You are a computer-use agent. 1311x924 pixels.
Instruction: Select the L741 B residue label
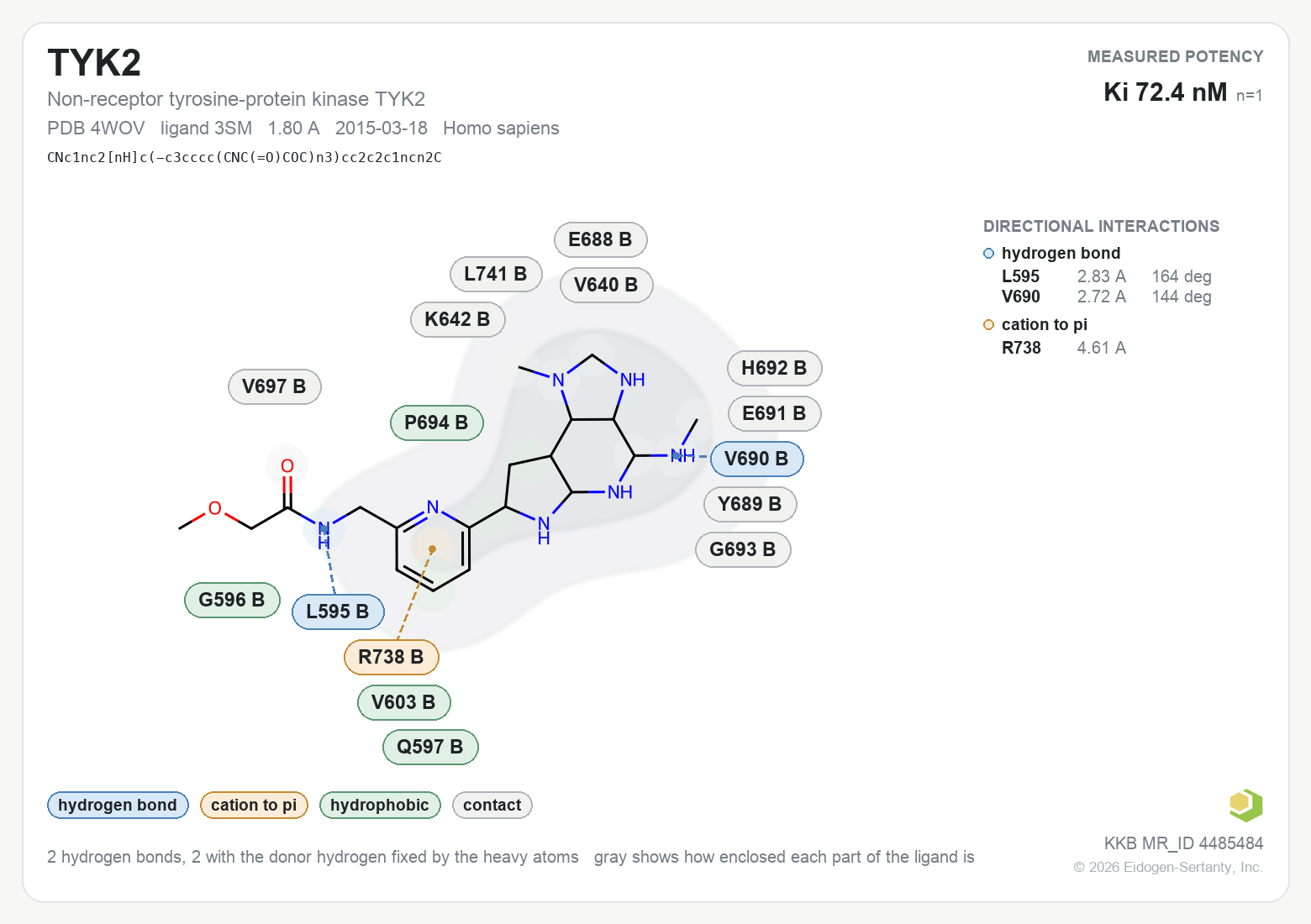pos(496,274)
